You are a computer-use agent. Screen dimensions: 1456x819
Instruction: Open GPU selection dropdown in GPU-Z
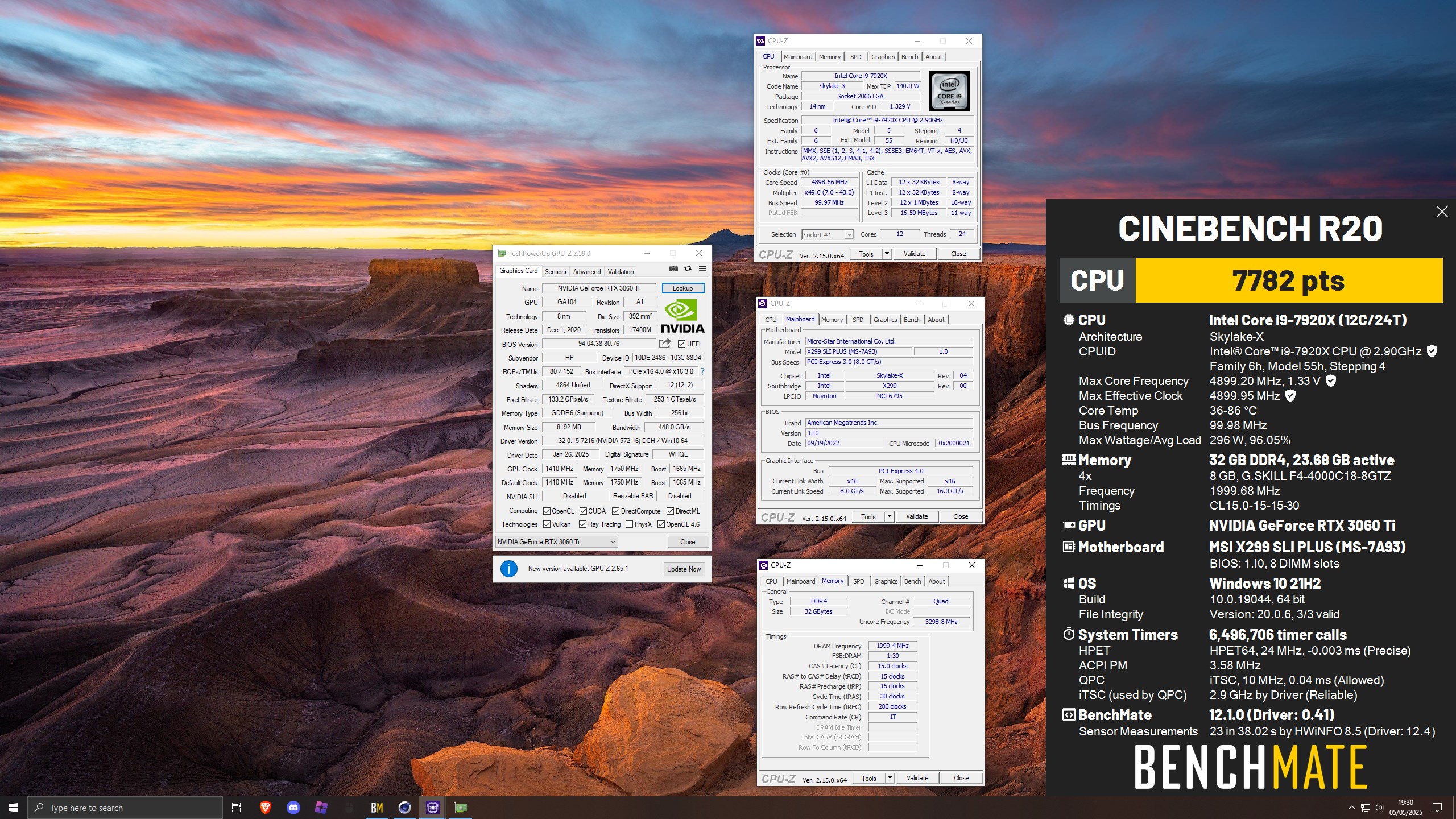click(x=557, y=542)
